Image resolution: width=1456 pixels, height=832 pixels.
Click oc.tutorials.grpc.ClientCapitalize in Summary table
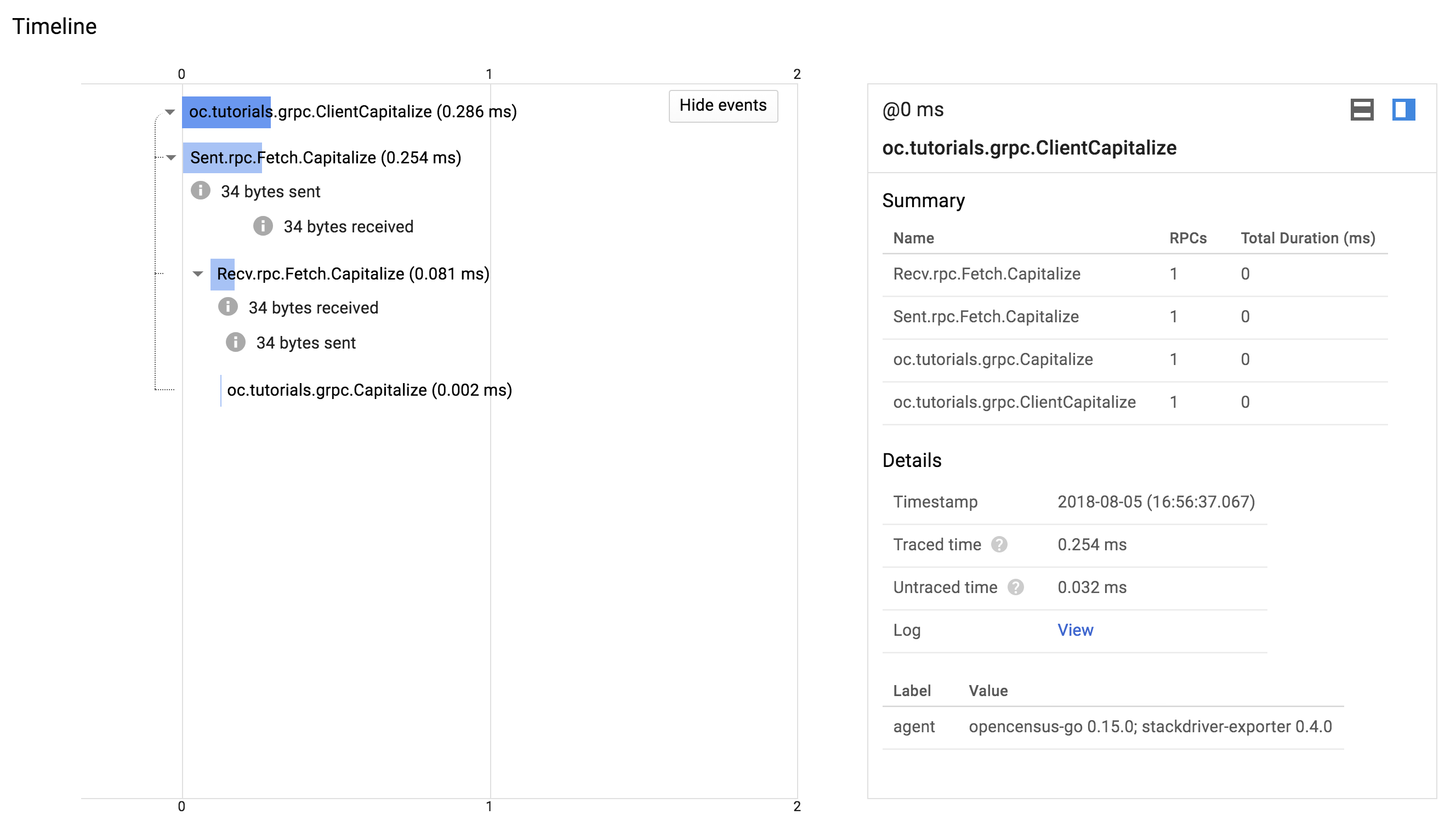pos(1014,402)
